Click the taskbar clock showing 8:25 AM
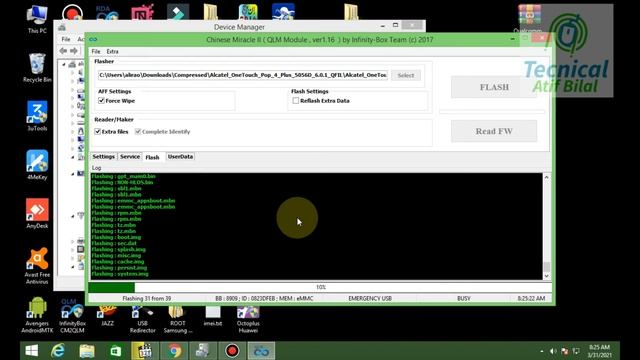Viewport: 640px width, 360px height. (x=599, y=351)
